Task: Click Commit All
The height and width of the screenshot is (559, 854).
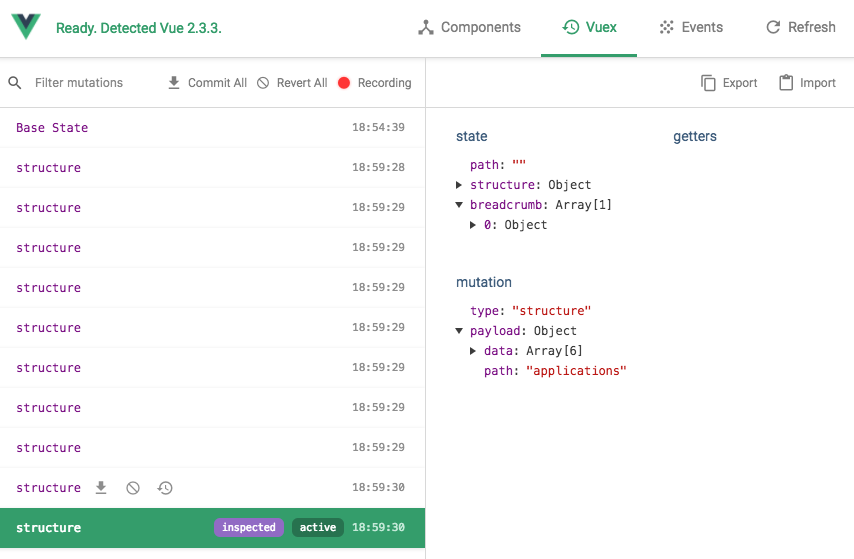Action: (x=207, y=83)
